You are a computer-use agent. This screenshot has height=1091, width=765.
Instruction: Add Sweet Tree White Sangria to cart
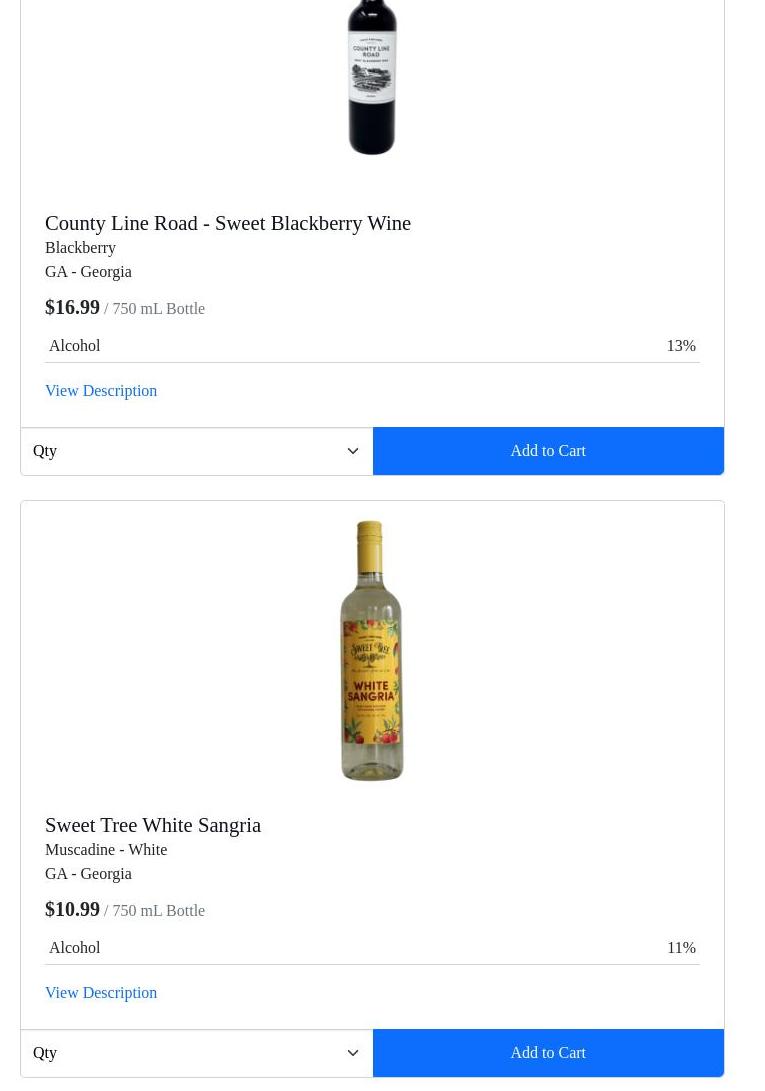[x=548, y=1053]
